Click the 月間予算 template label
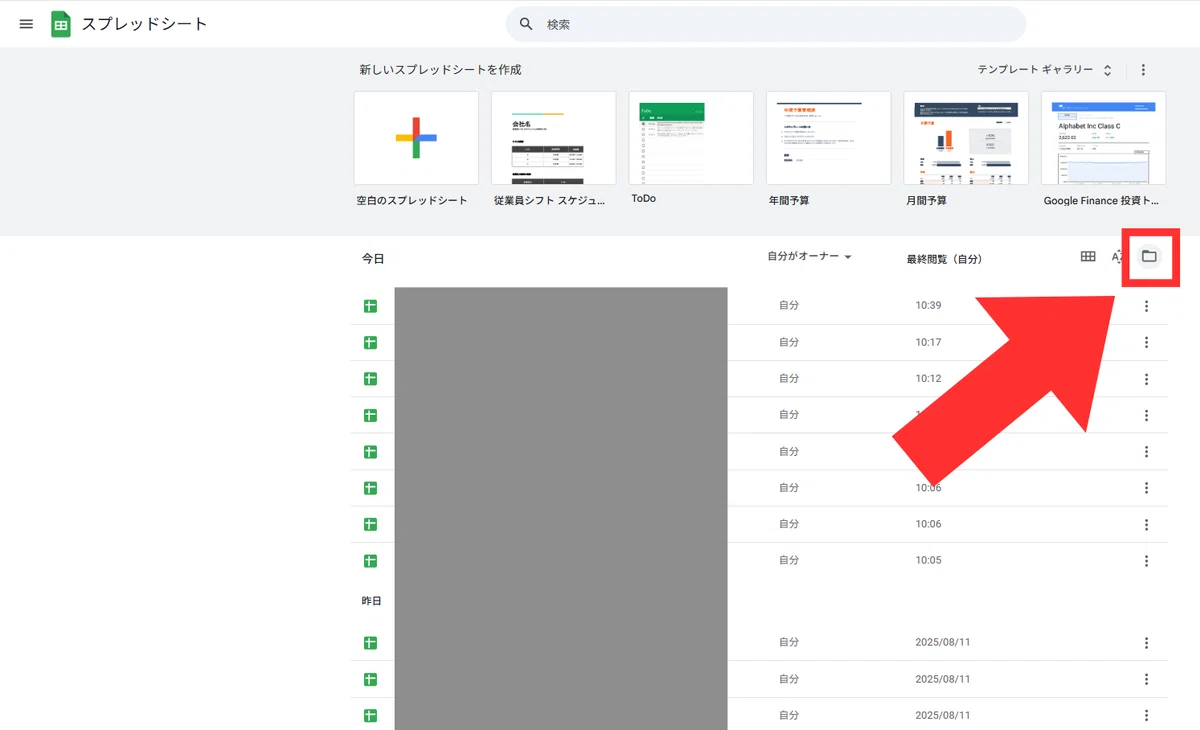 pos(926,200)
